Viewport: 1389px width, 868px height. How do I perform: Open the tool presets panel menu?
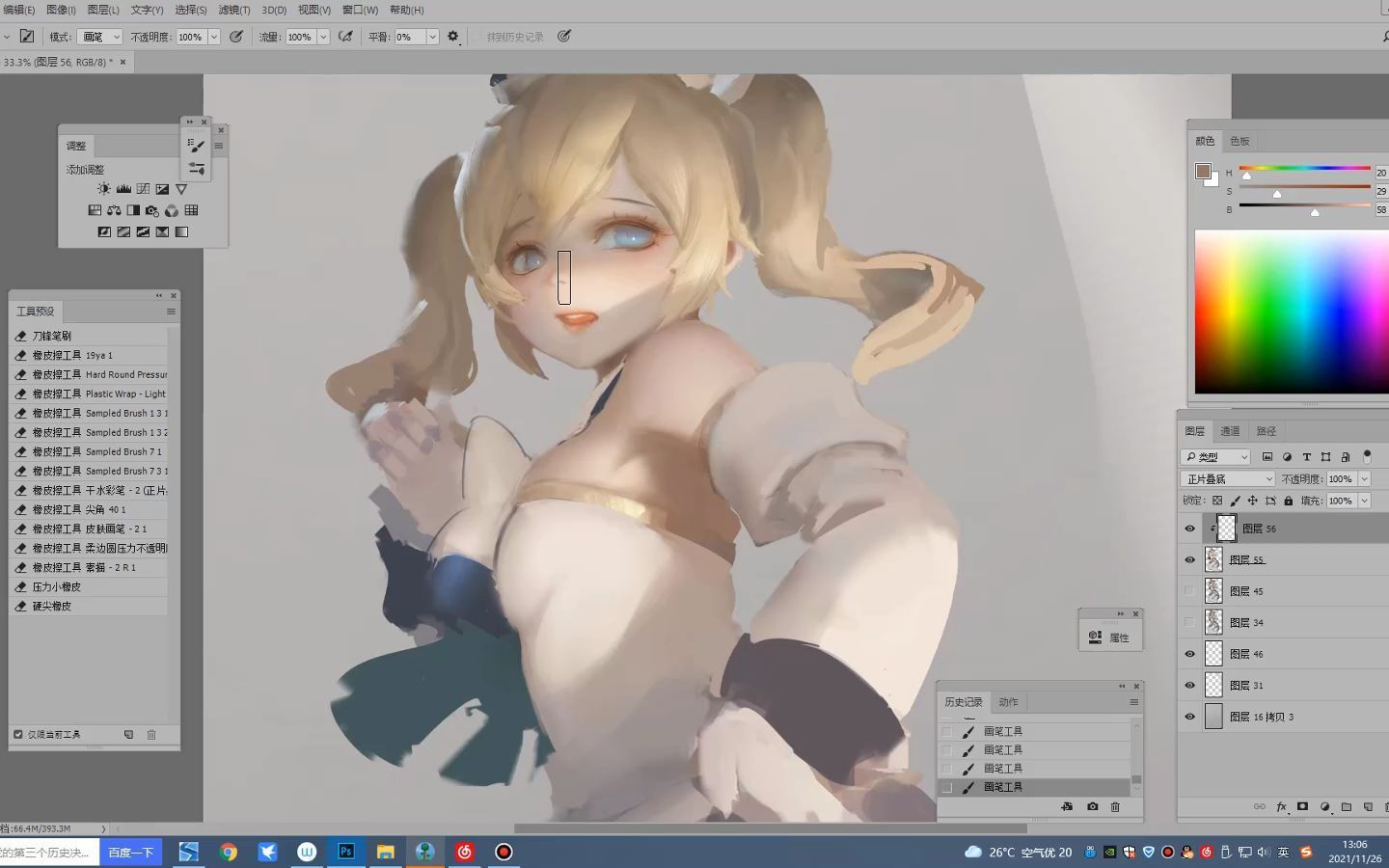pyautogui.click(x=171, y=312)
